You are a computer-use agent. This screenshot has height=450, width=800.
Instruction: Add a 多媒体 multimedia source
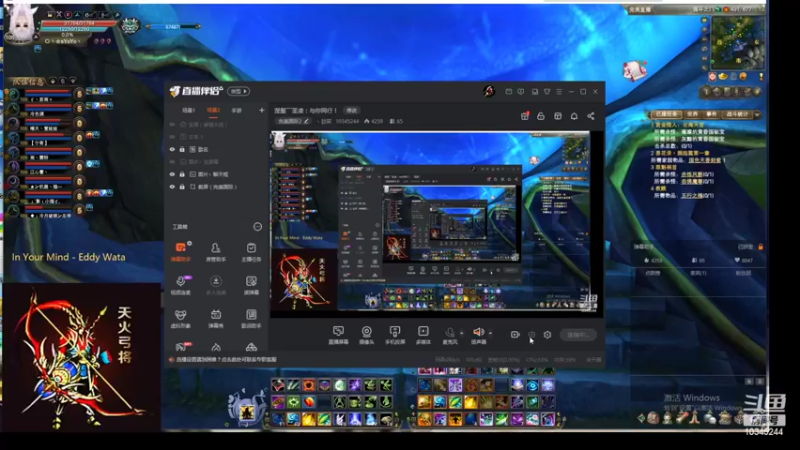coord(423,335)
